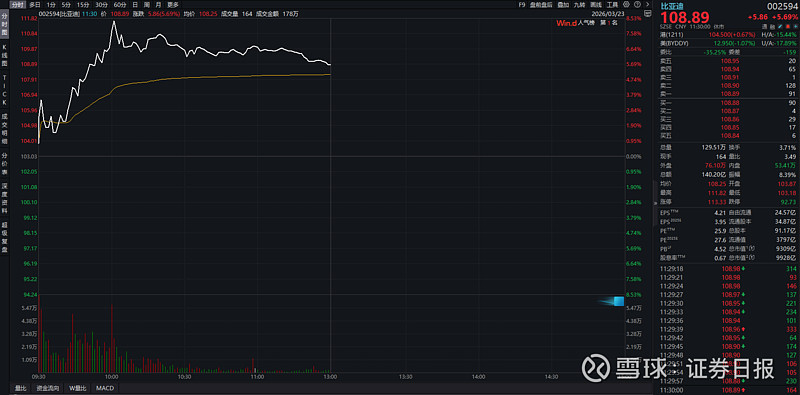Open the settings gear icon in top toolbar
Screen dimensions: 800x395
626,5
